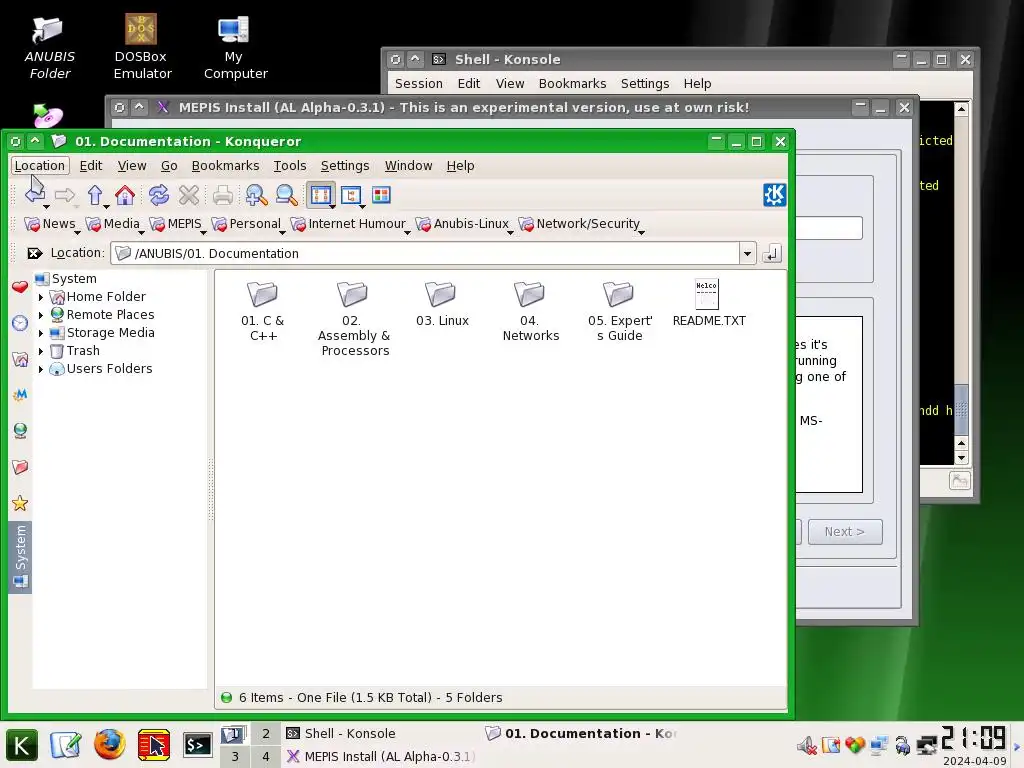Open the red Root Folder sidebar tab

pyautogui.click(x=20, y=467)
